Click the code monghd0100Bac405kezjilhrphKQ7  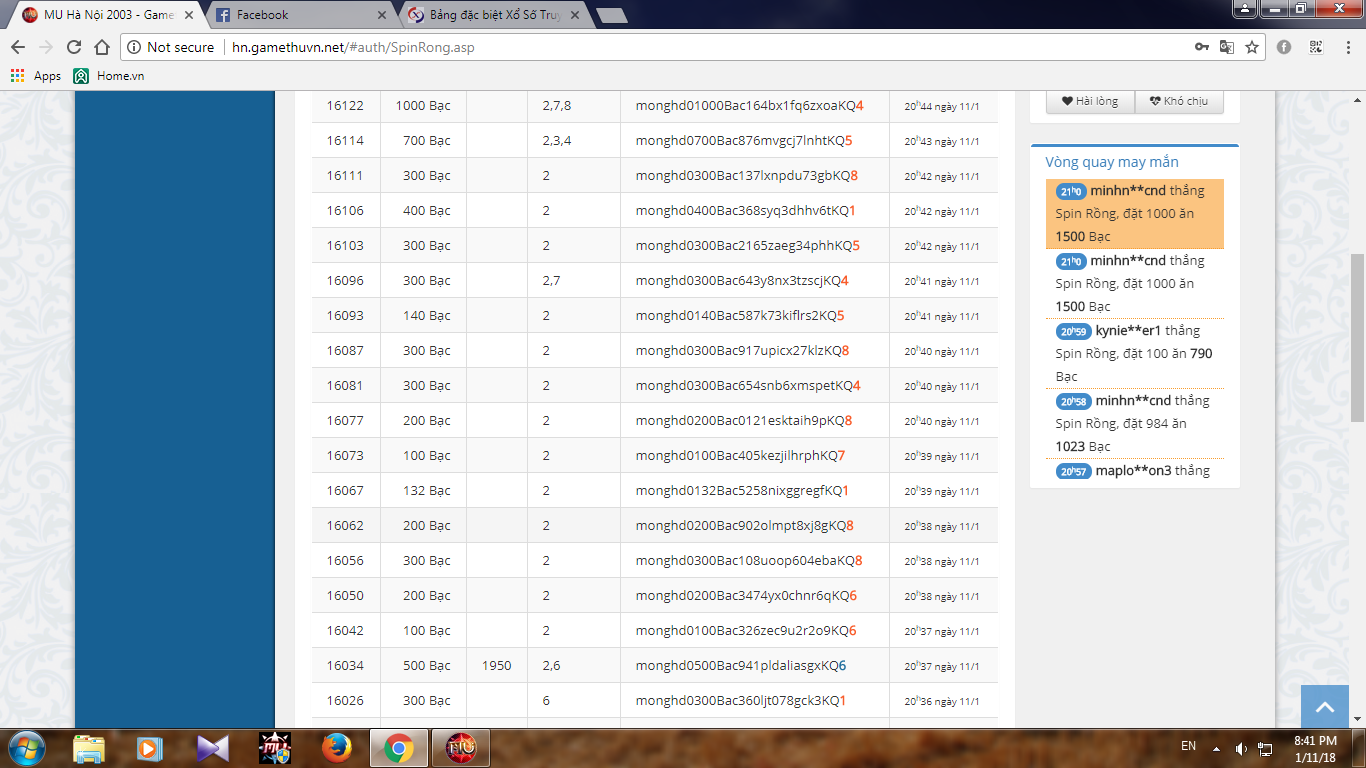click(740, 455)
